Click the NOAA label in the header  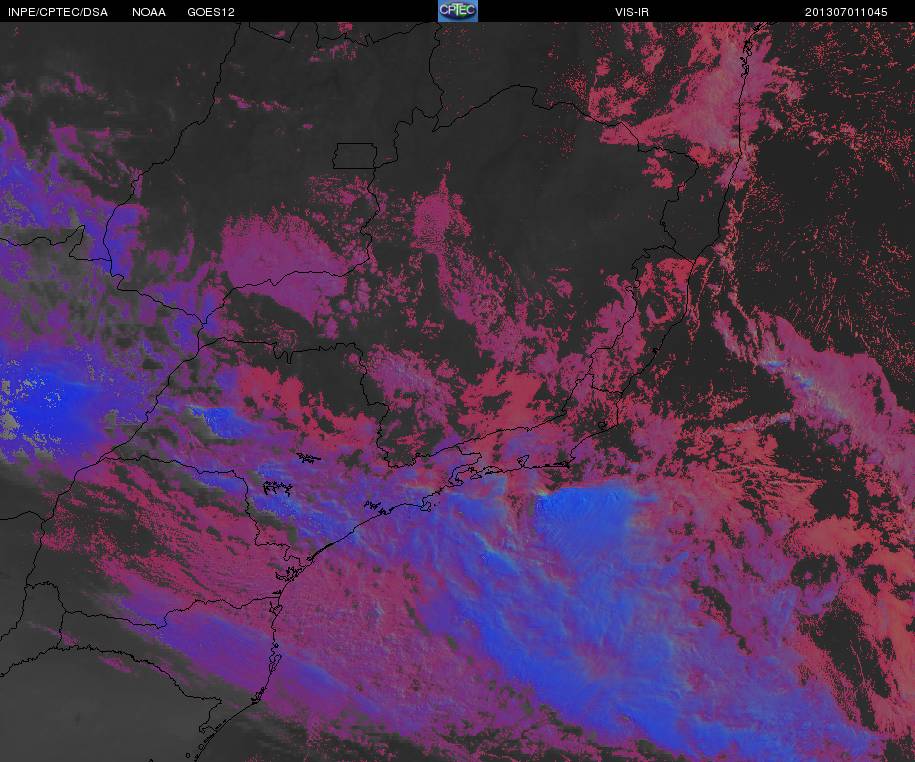(x=149, y=12)
